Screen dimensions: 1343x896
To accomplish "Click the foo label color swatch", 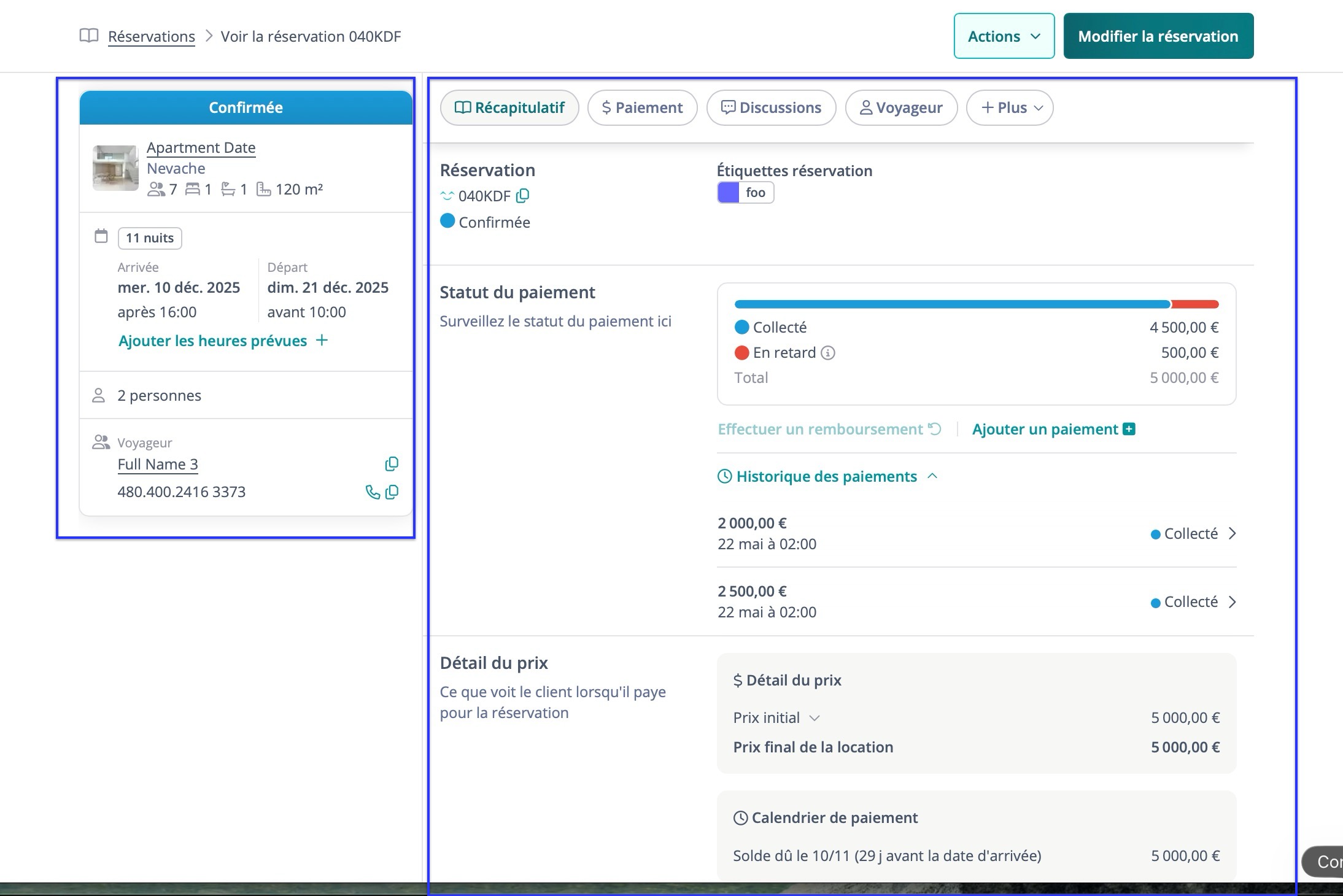I will [x=728, y=193].
